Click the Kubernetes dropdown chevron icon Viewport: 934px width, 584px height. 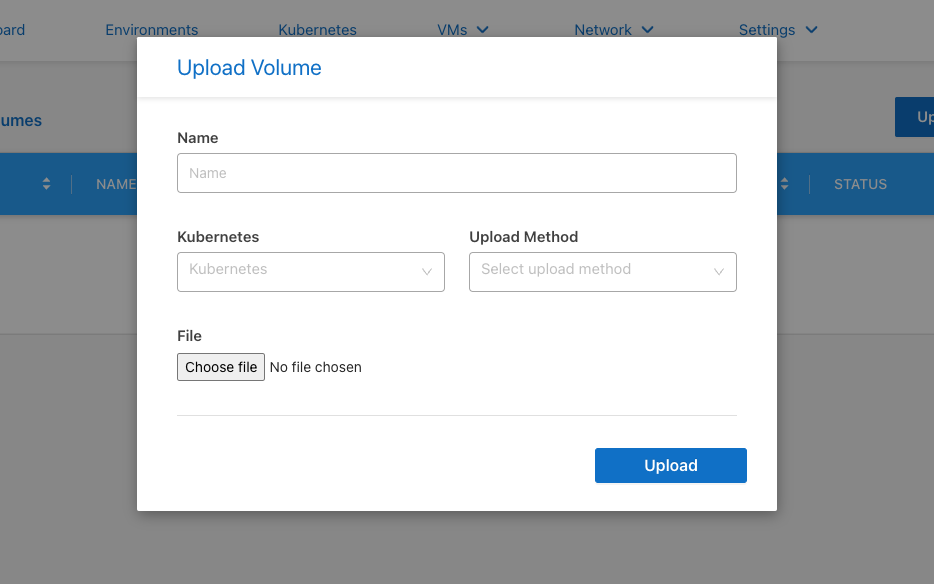point(427,272)
